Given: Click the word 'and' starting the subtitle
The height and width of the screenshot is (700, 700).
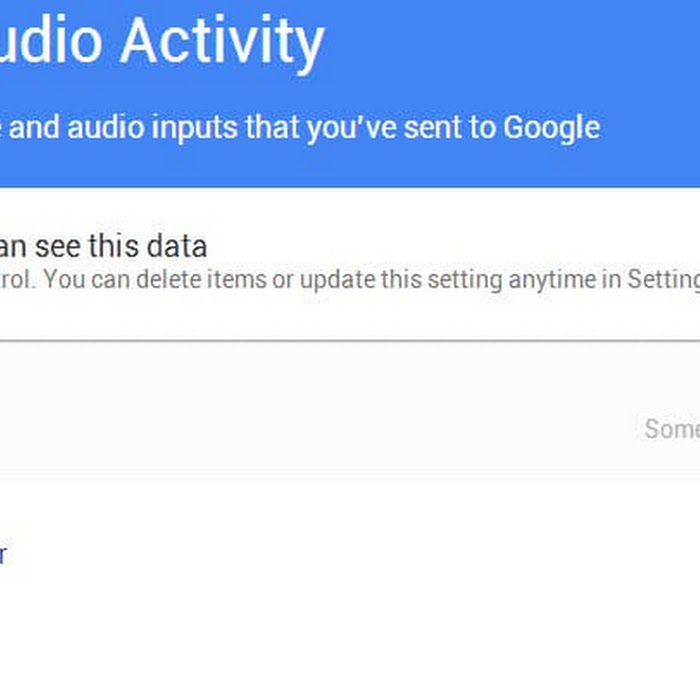Looking at the screenshot, I should click(34, 127).
